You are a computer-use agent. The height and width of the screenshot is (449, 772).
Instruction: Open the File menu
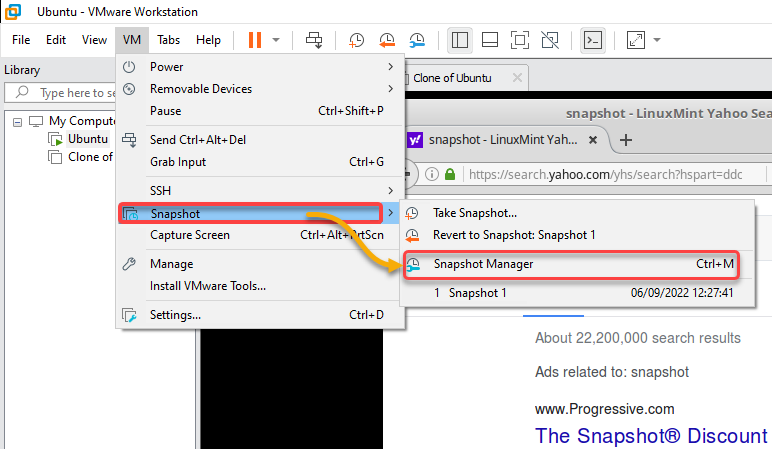(21, 40)
